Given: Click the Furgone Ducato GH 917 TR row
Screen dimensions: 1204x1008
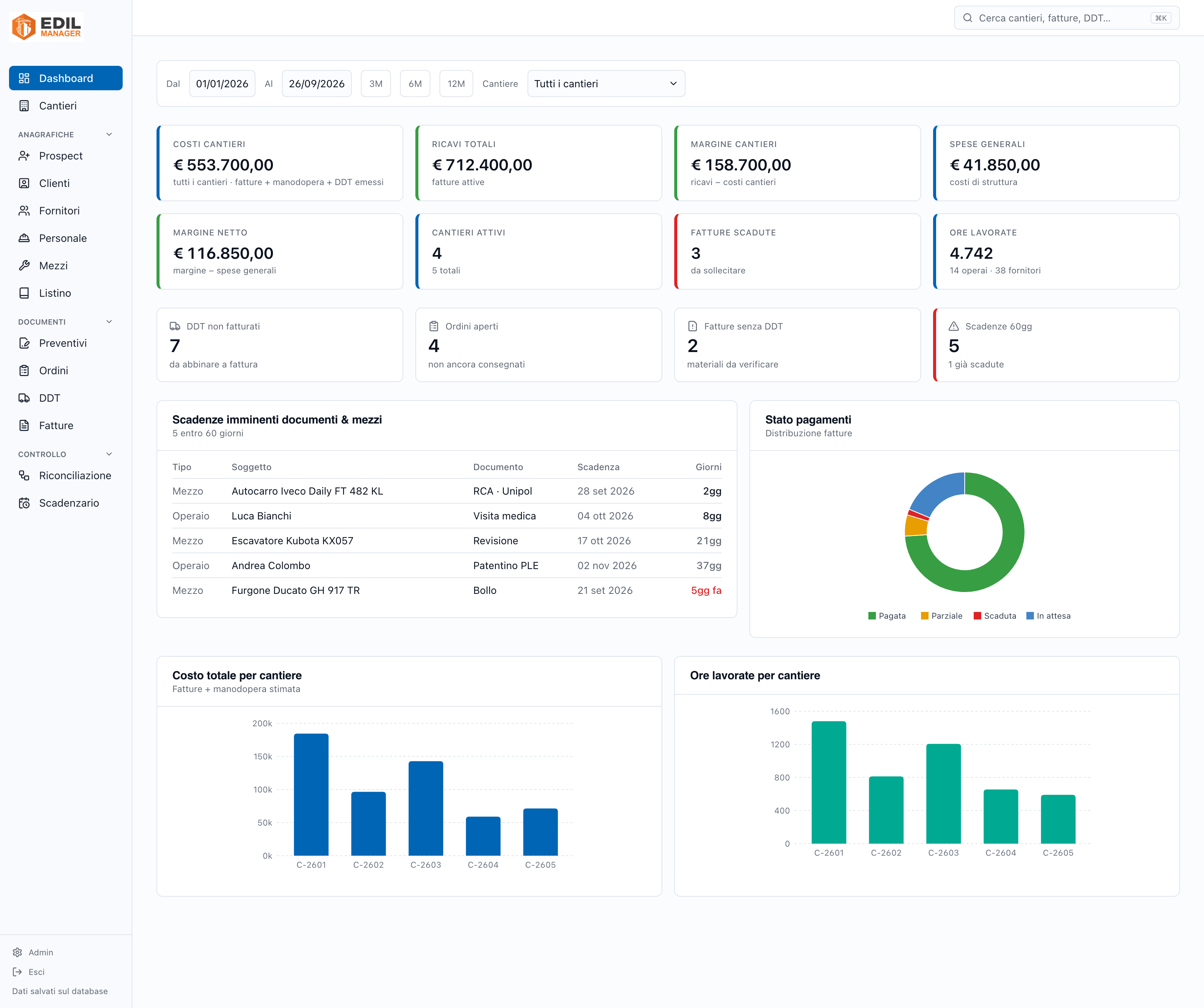Looking at the screenshot, I should tap(447, 590).
